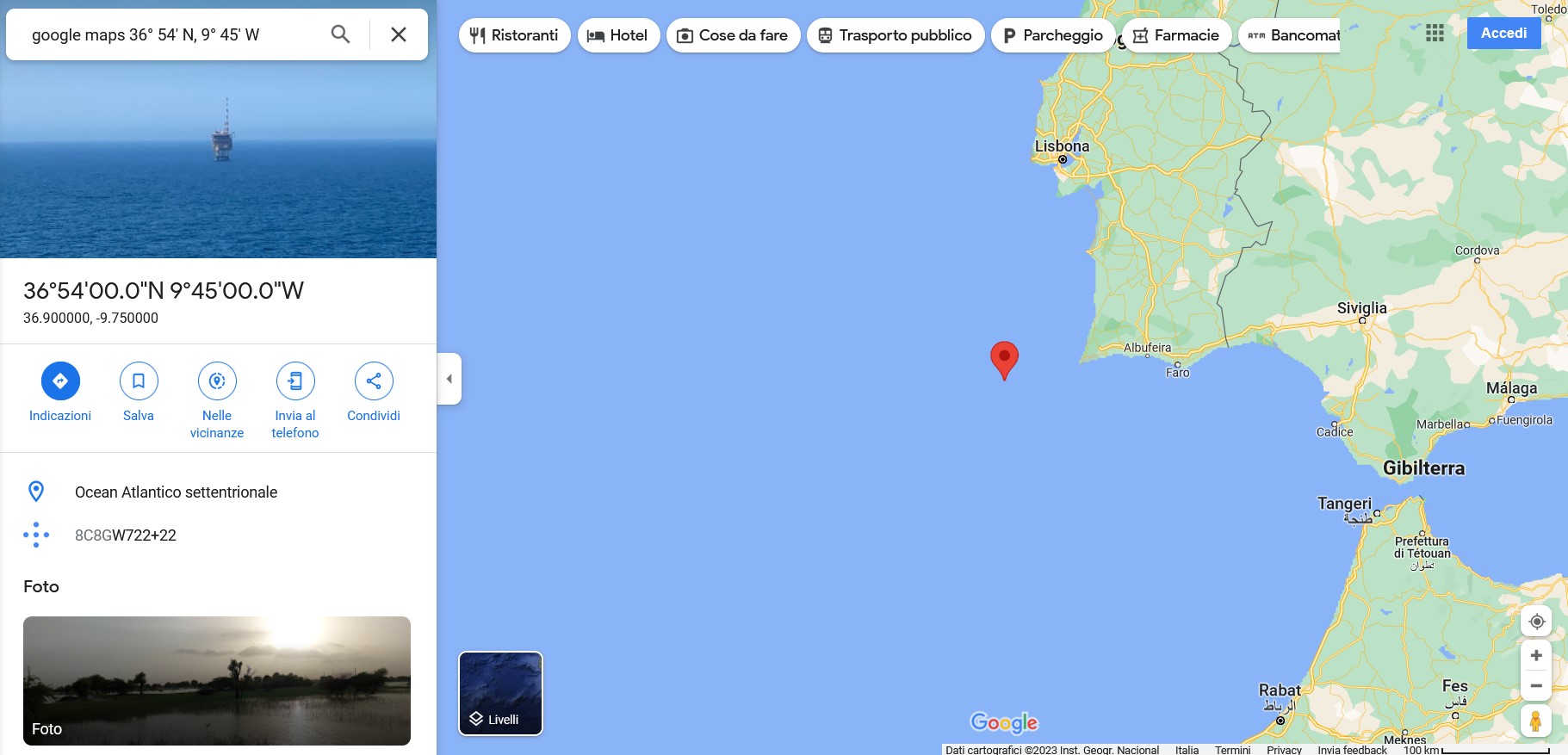
Task: Zoom out with the minus button
Action: [x=1536, y=686]
